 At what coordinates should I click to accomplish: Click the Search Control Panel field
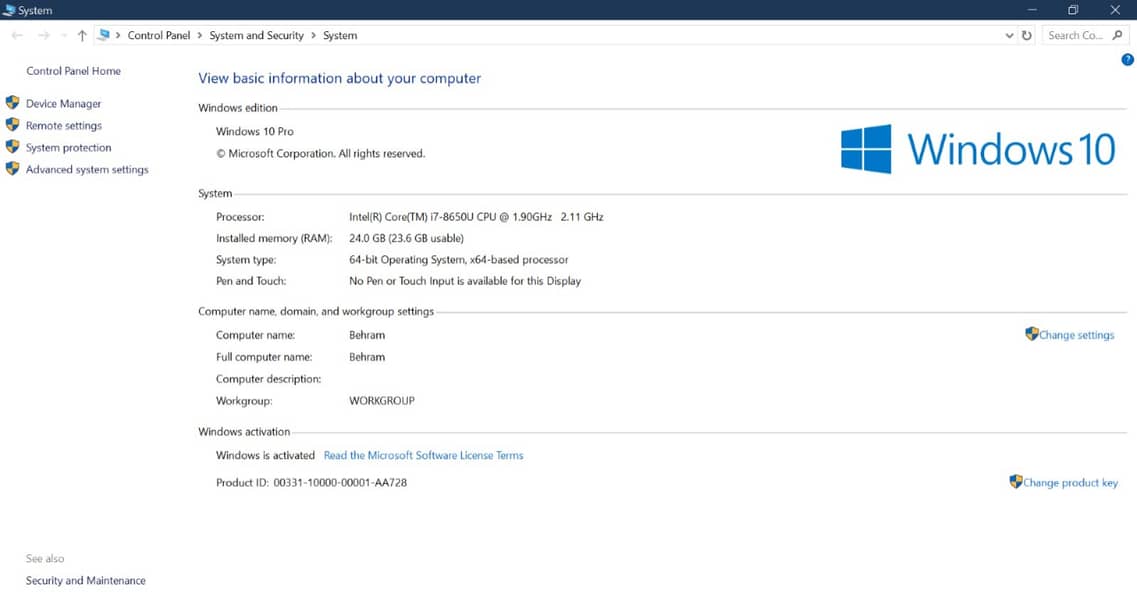point(1076,35)
